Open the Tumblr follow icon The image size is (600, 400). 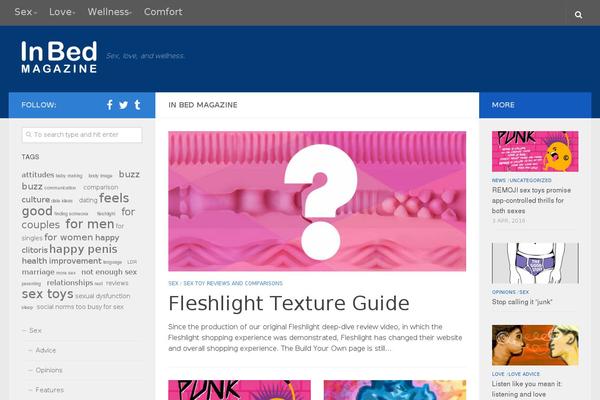pyautogui.click(x=137, y=104)
